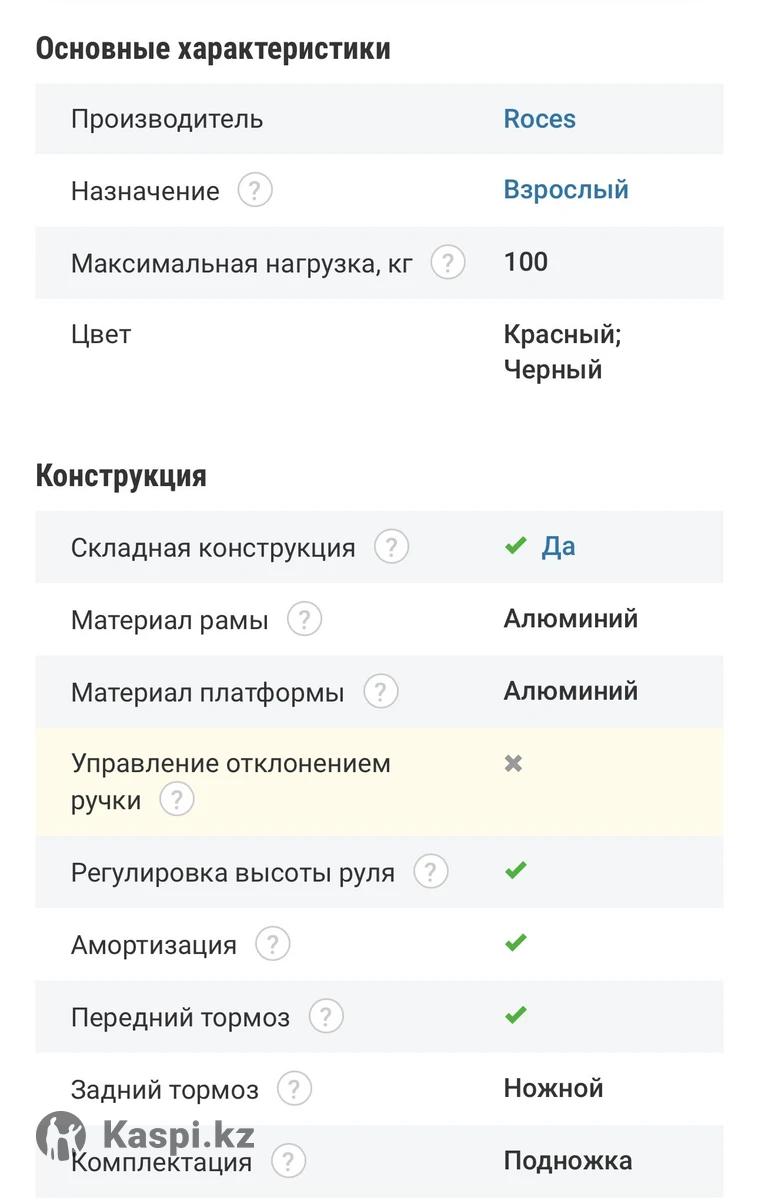Click green checkmark for Амортизация

516,942
